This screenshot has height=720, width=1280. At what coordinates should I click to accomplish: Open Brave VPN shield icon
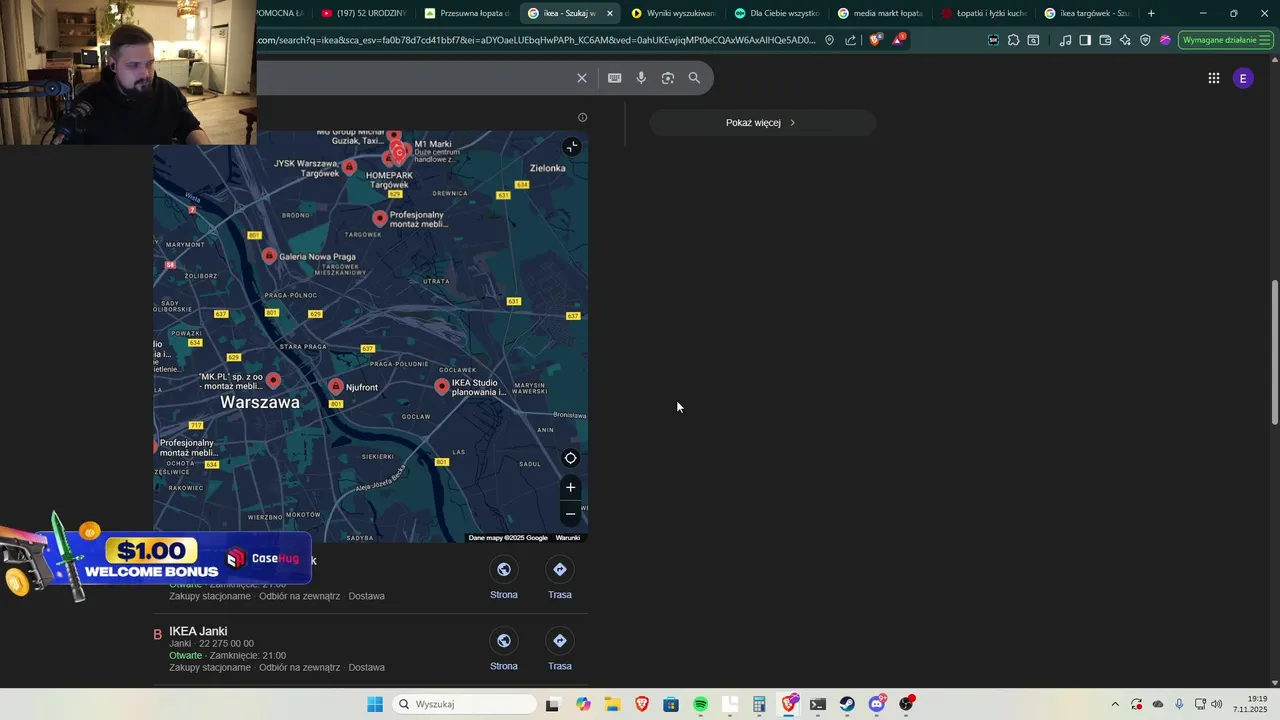coord(1145,40)
